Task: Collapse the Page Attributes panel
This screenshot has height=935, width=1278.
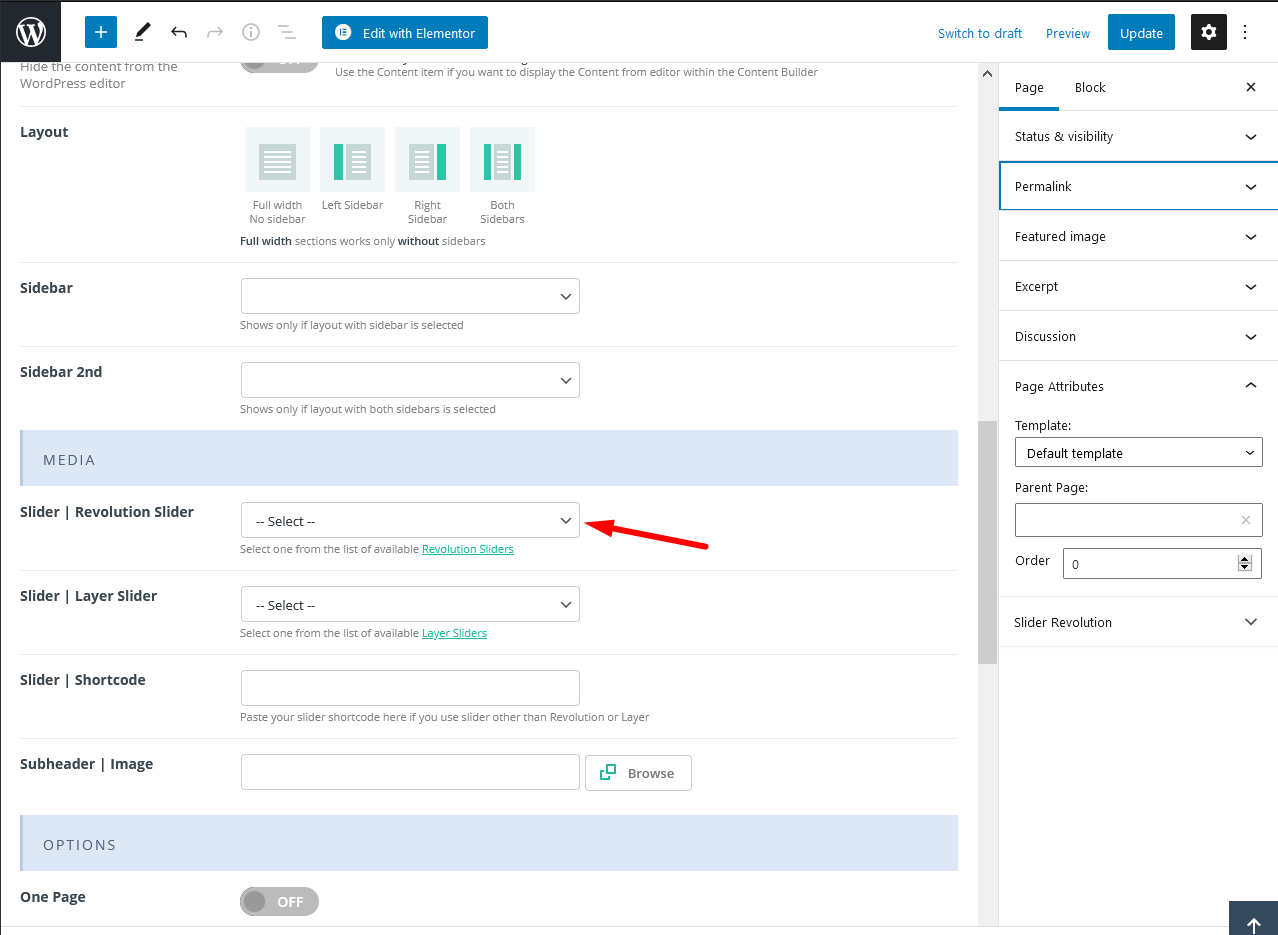Action: [1138, 386]
